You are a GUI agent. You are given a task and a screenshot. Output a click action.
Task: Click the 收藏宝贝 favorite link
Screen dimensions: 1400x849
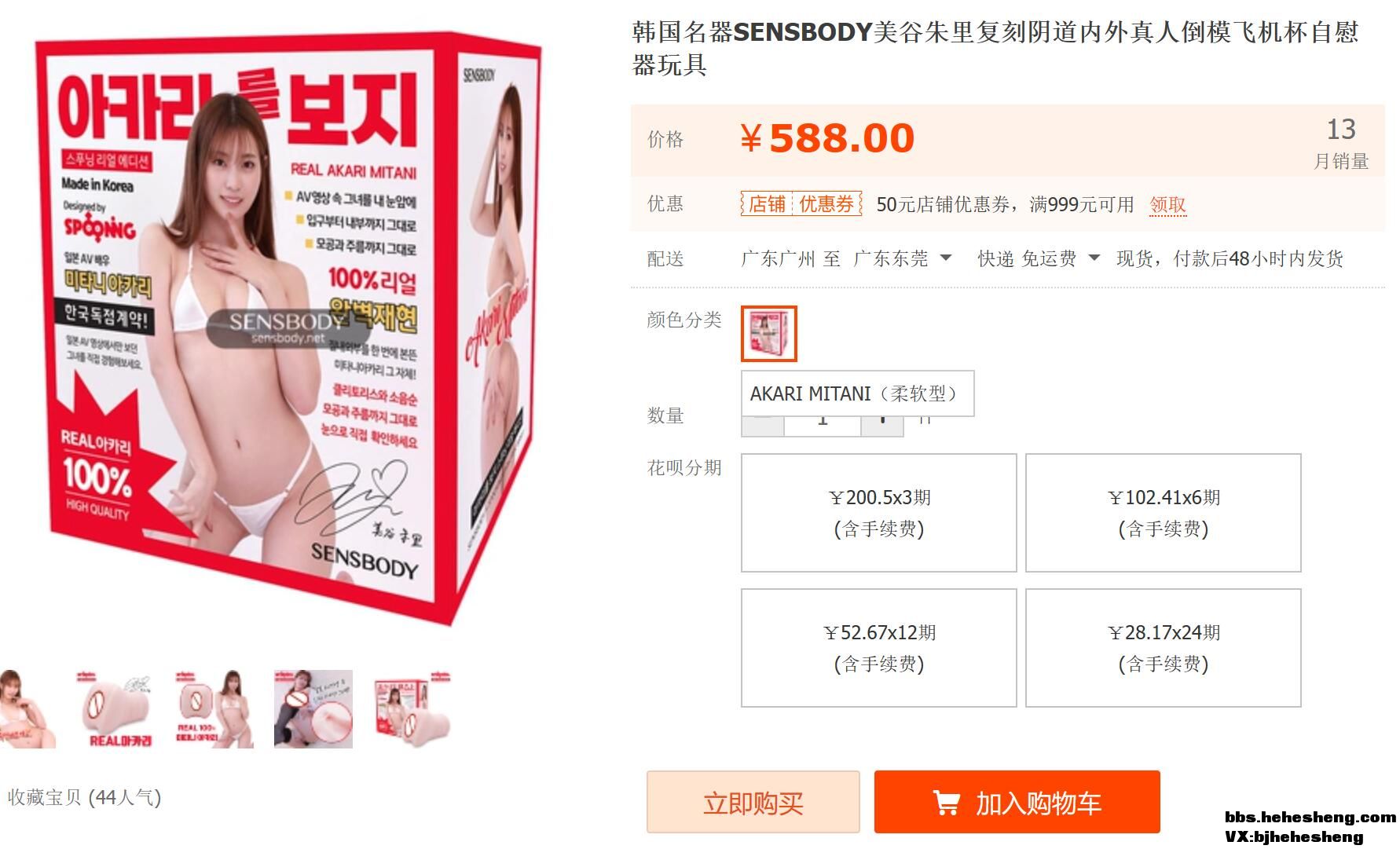(84, 797)
